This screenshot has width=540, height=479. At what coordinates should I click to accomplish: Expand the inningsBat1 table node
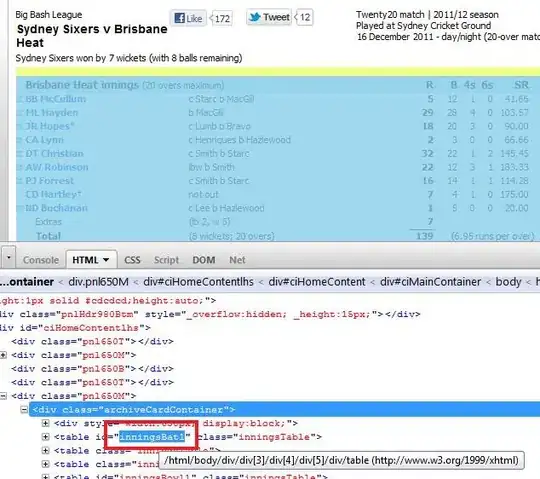[x=45, y=437]
